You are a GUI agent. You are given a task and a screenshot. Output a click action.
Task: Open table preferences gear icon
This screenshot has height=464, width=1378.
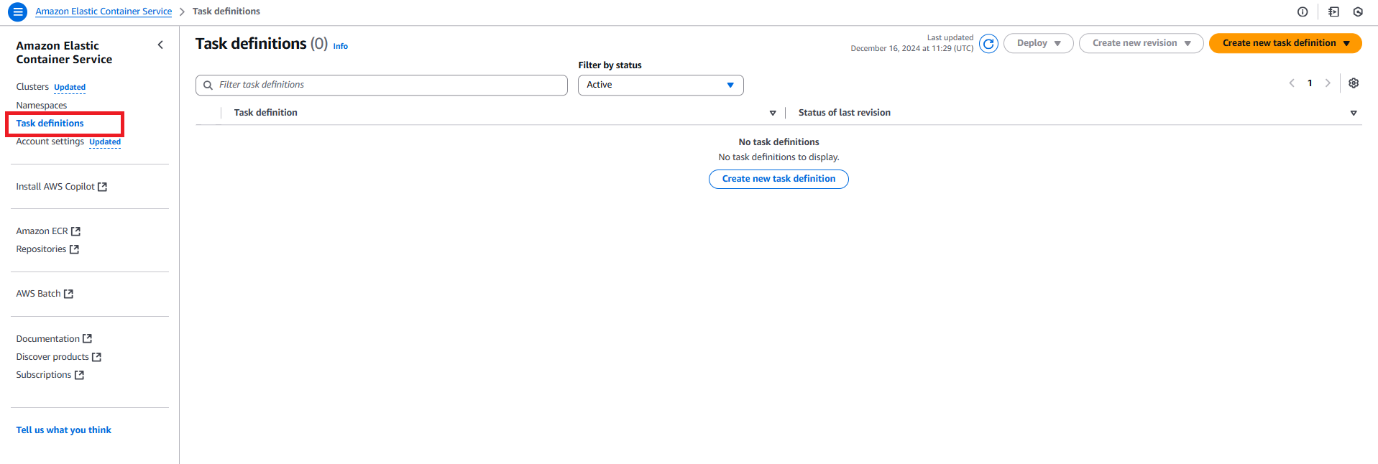pyautogui.click(x=1354, y=83)
